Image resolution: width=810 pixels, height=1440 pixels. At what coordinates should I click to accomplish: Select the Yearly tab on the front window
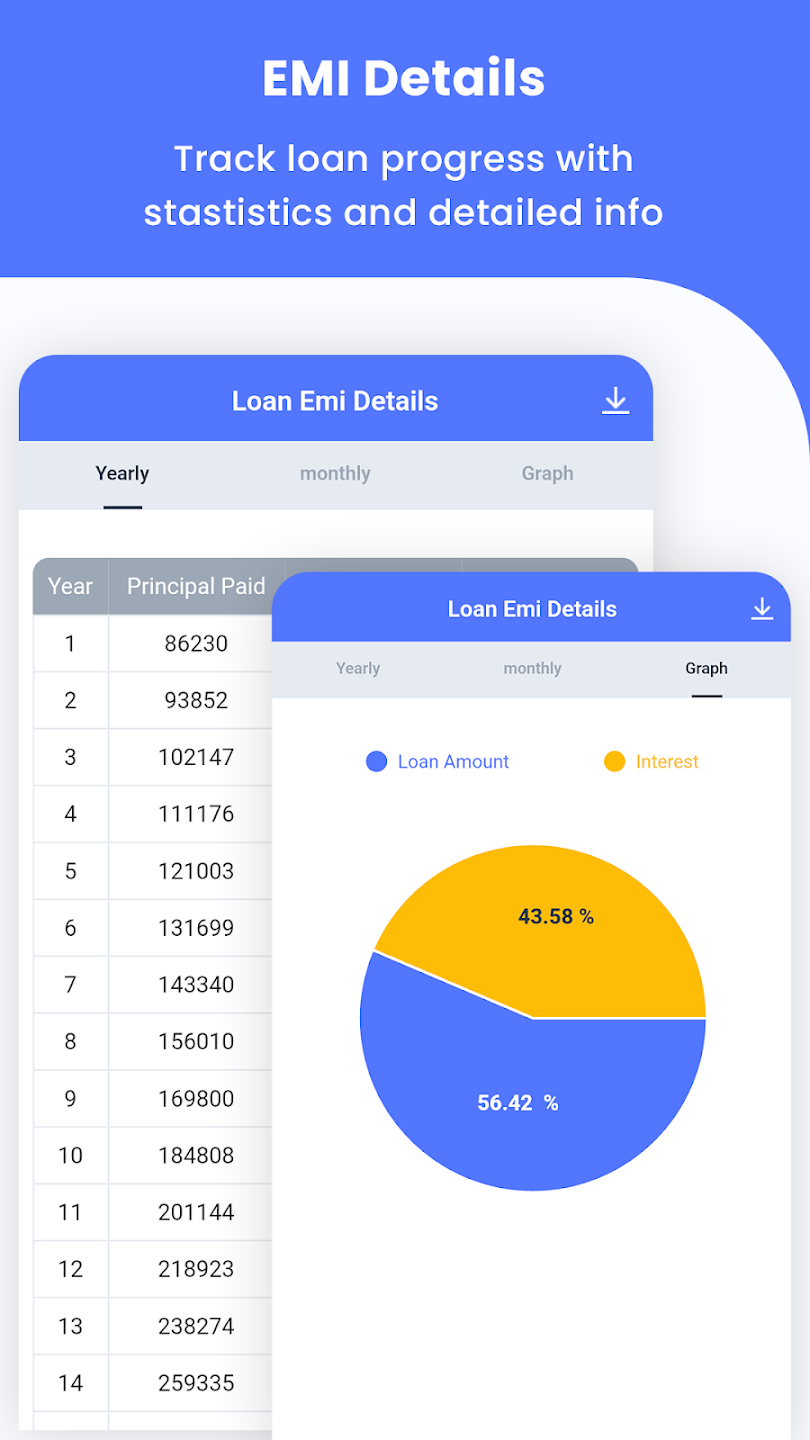tap(122, 473)
